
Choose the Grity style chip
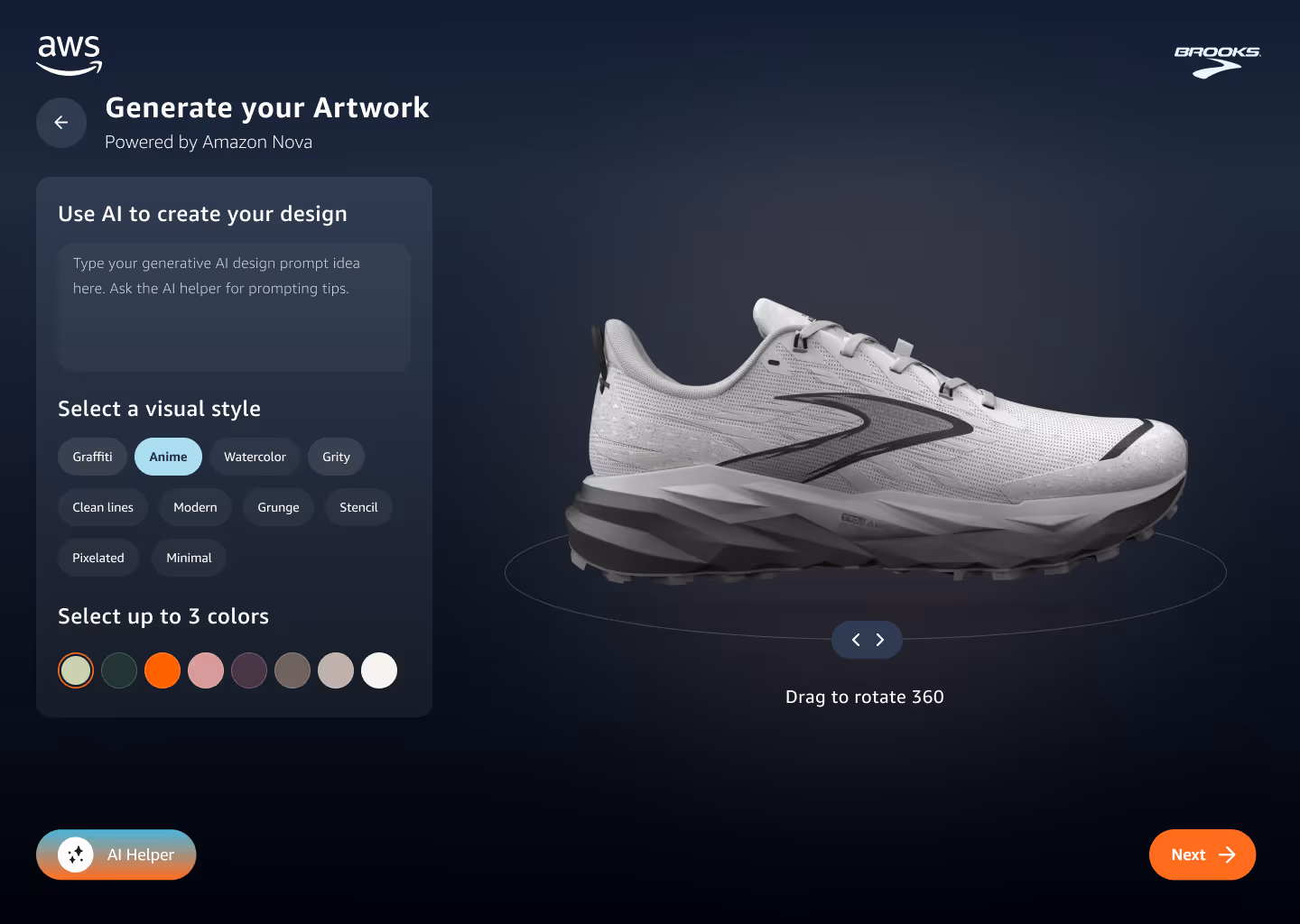click(336, 457)
